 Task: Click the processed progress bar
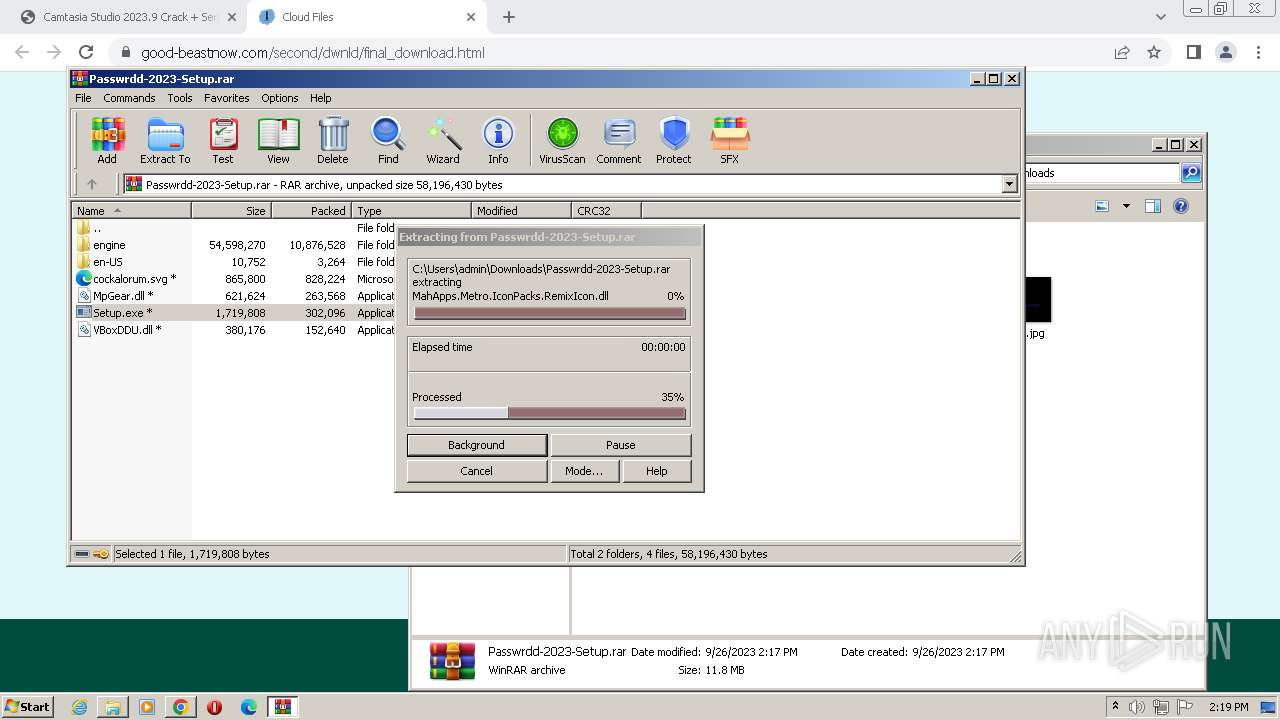pyautogui.click(x=550, y=413)
